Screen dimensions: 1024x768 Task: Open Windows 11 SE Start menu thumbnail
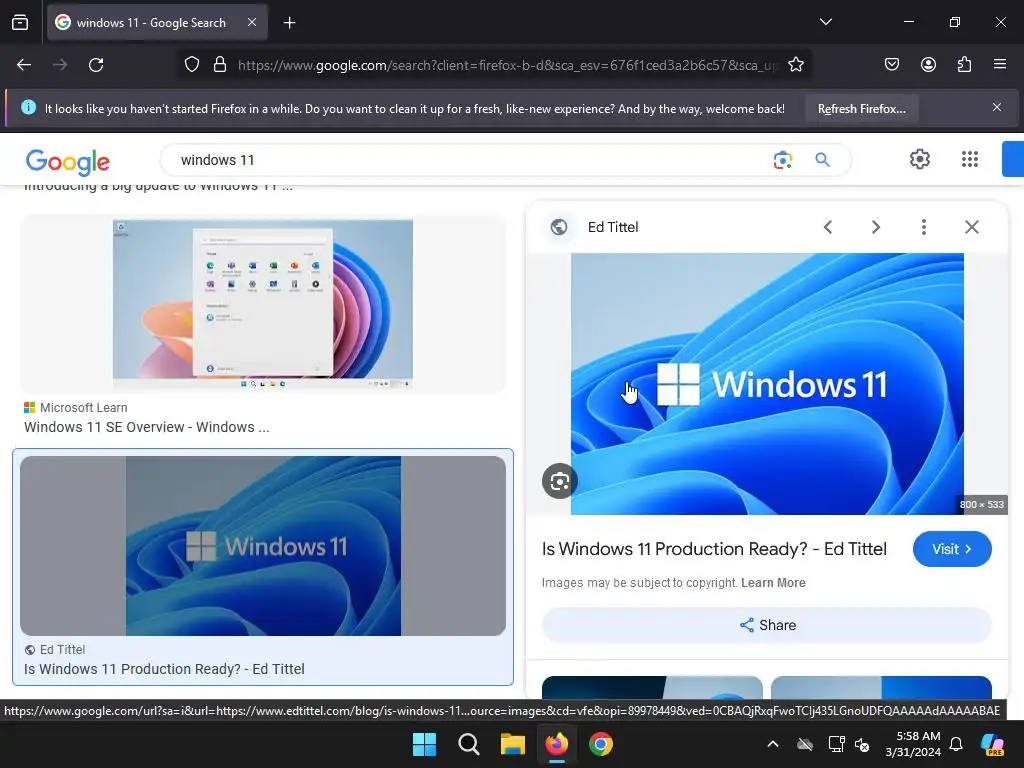point(263,304)
